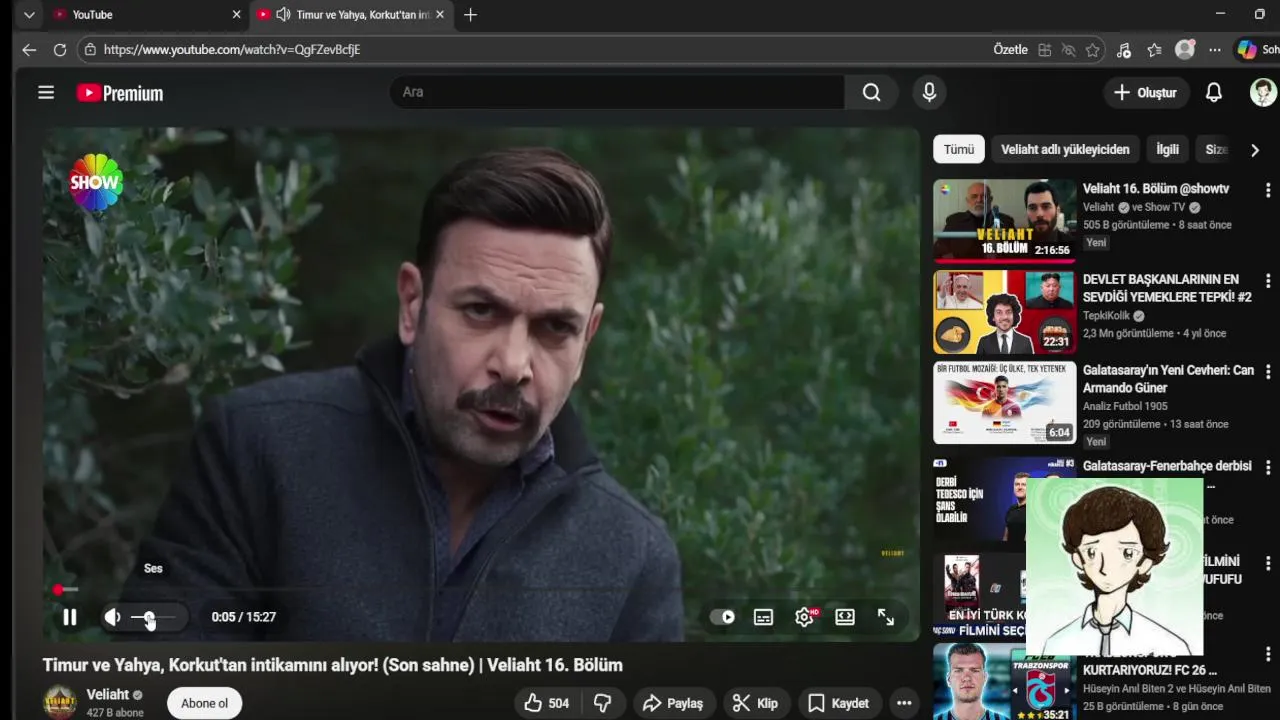1280x720 pixels.
Task: Subscribe with the Abone ol button
Action: [x=204, y=703]
